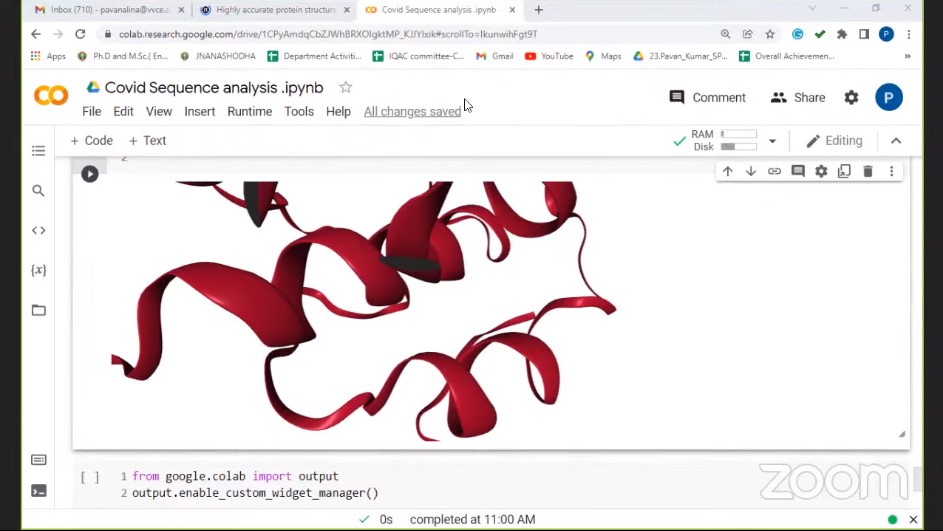Open the View menu
This screenshot has height=531, width=943.
pyautogui.click(x=159, y=111)
